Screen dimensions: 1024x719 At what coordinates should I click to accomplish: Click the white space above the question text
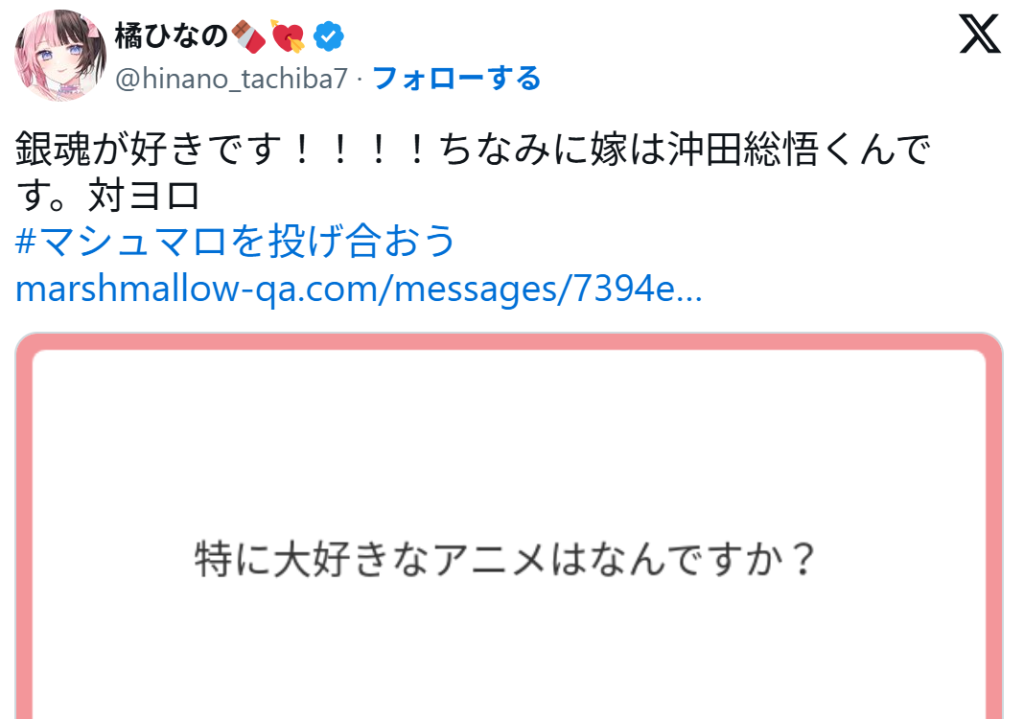pyautogui.click(x=509, y=444)
